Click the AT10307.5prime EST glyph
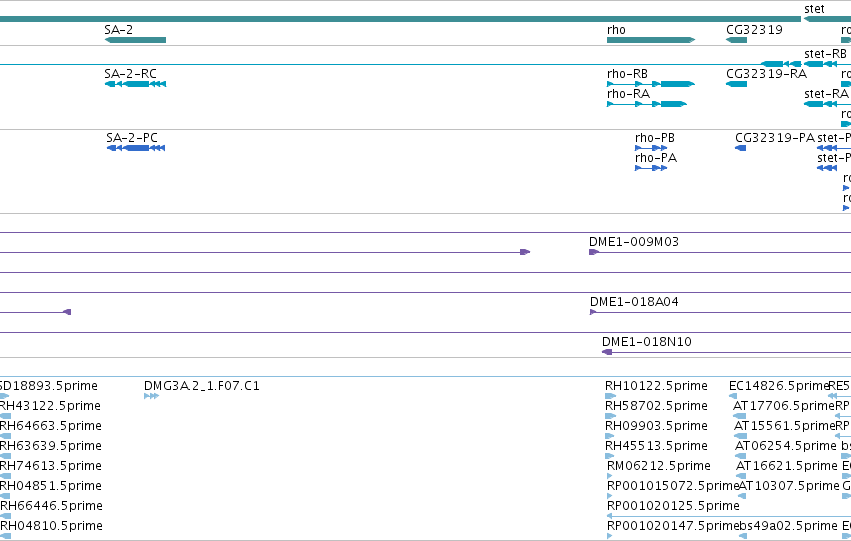The image size is (851, 541). [x=742, y=496]
